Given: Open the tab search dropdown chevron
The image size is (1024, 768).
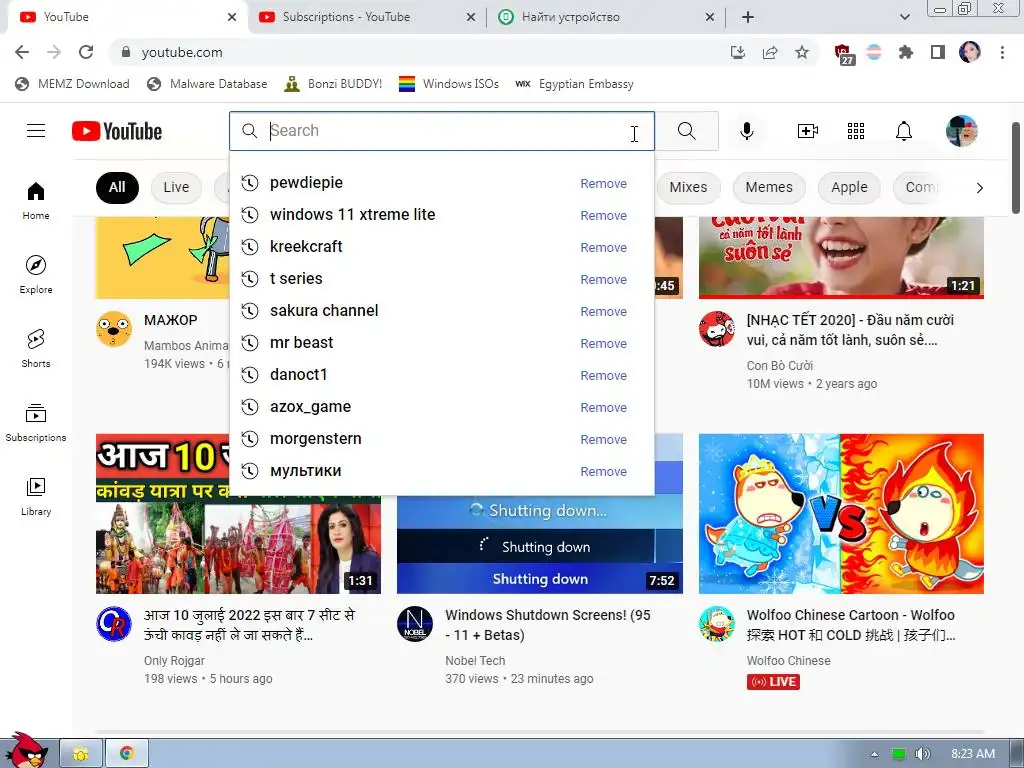Looking at the screenshot, I should (904, 17).
